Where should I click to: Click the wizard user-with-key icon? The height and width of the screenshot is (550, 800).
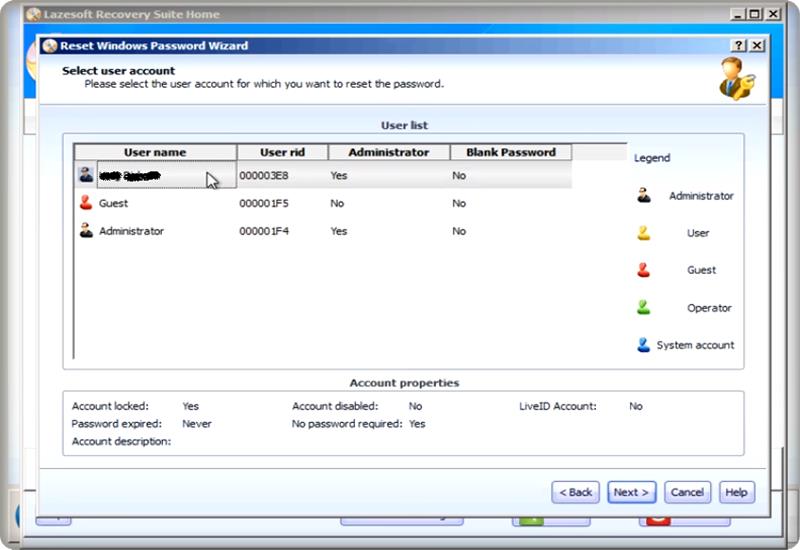(x=737, y=79)
